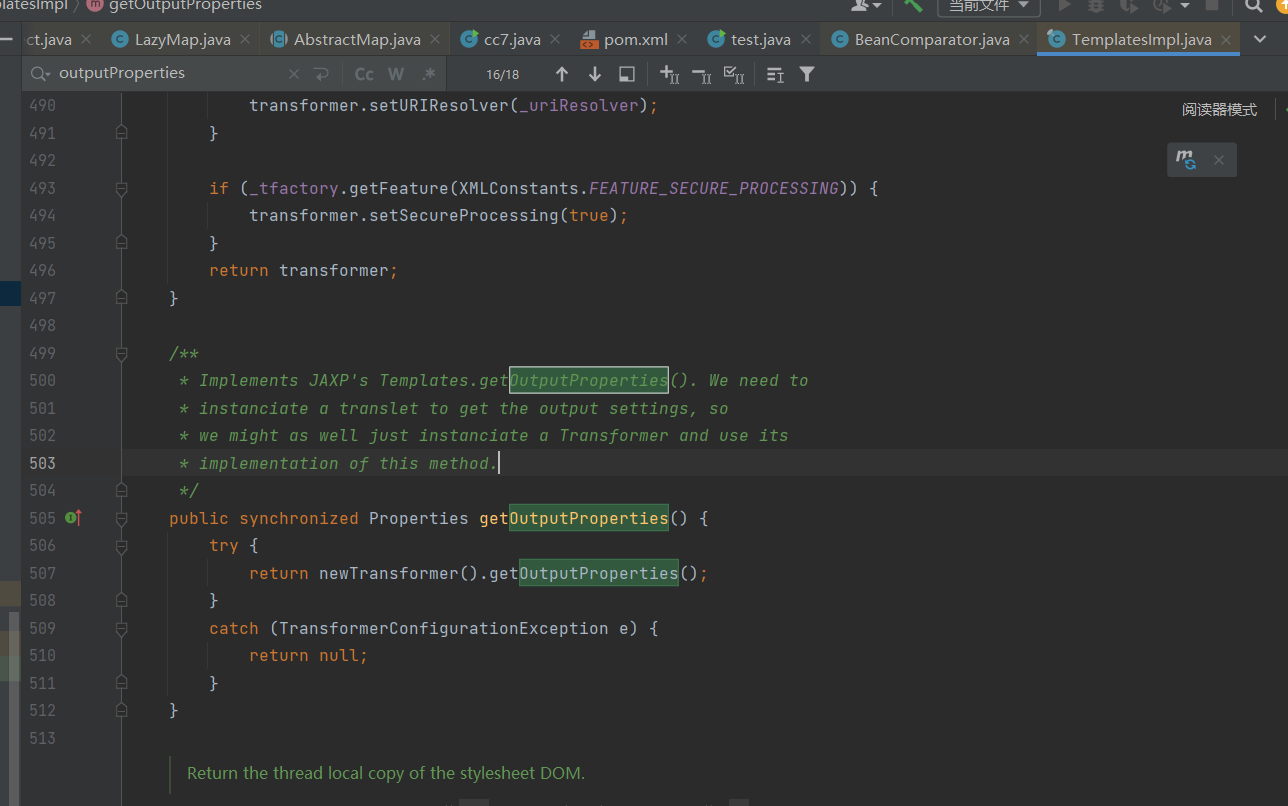Open multiline/search-in-selection options icon
Image resolution: width=1288 pixels, height=806 pixels.
coord(775,74)
